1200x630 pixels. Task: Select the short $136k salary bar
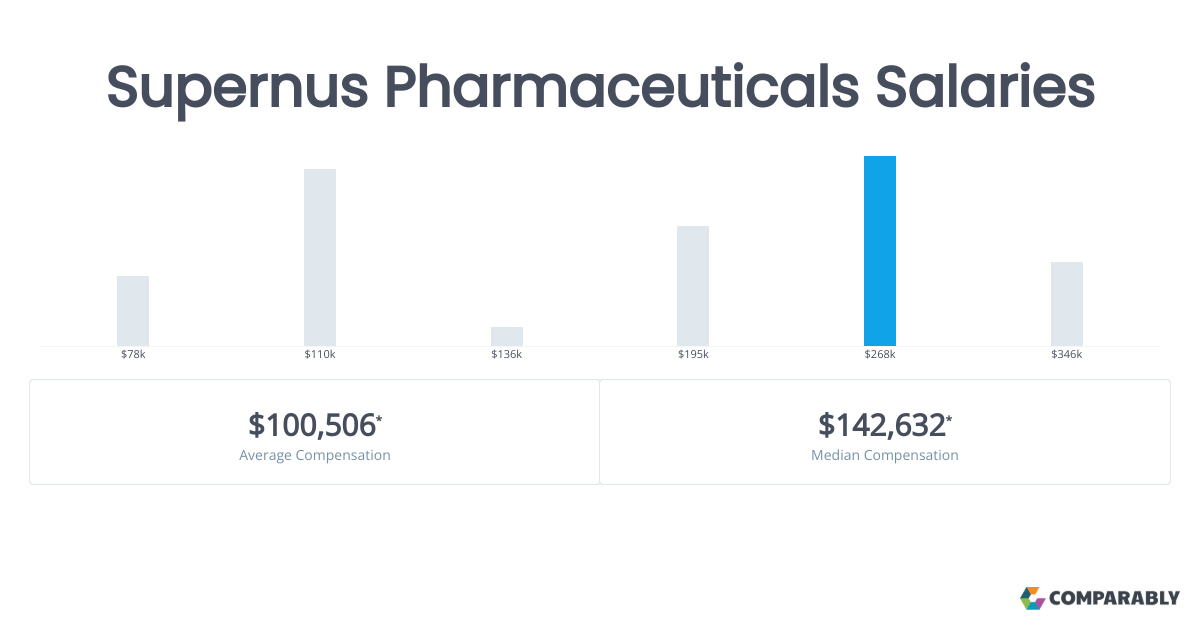507,336
